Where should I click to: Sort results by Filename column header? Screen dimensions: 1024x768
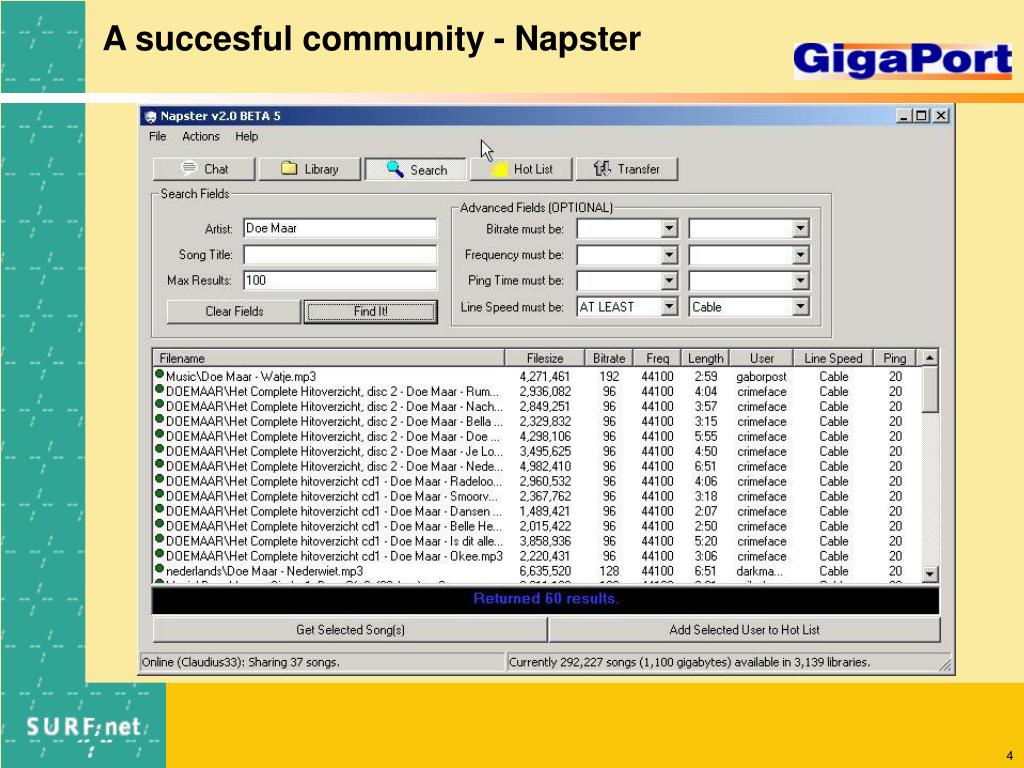click(x=328, y=358)
